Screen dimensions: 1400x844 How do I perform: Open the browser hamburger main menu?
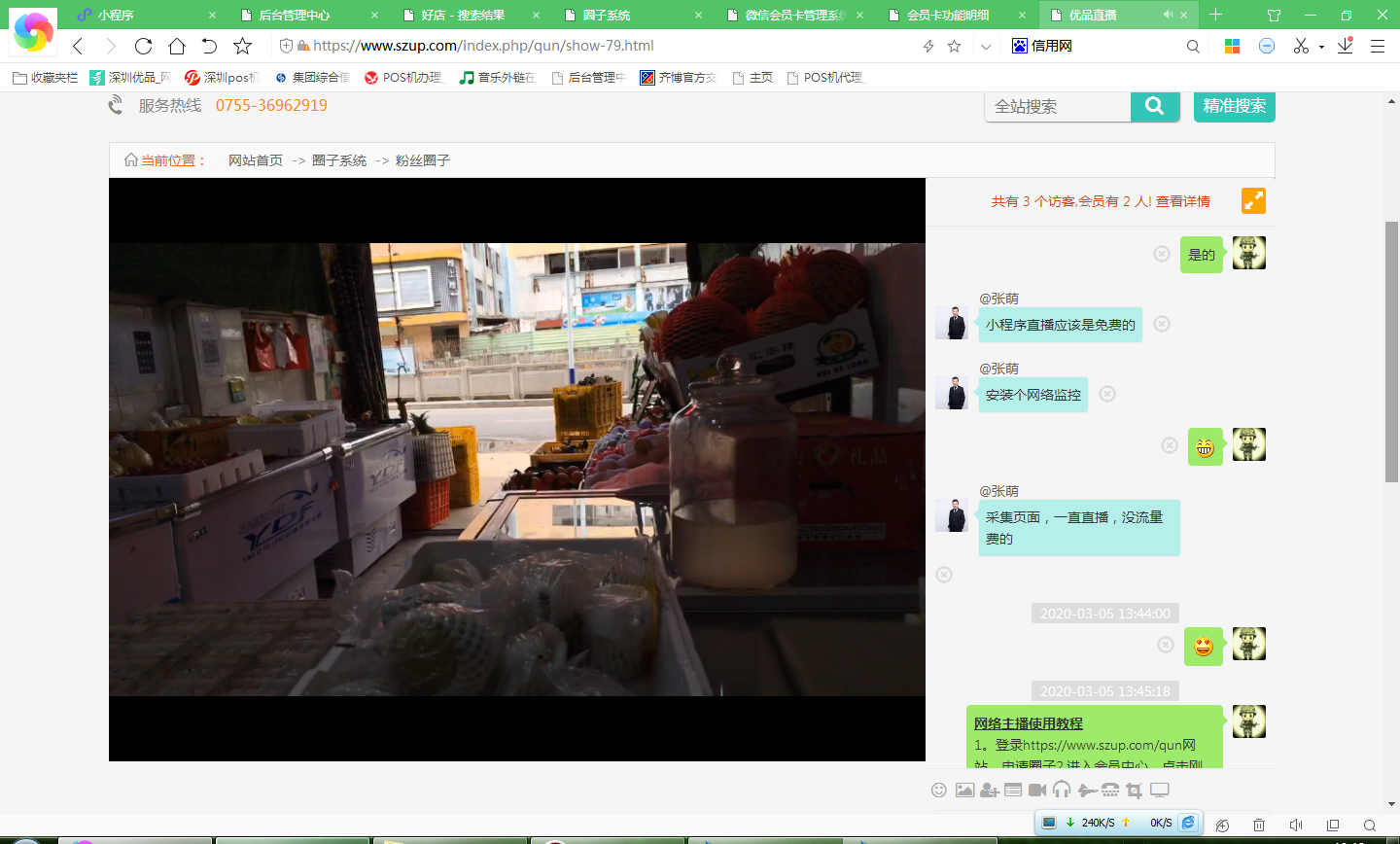[x=1378, y=46]
